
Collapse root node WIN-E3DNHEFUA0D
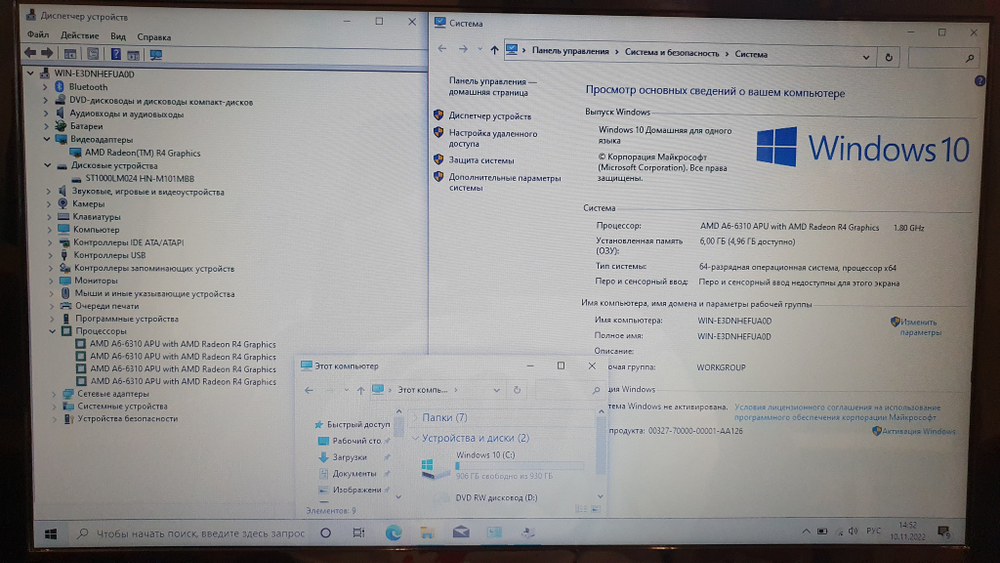(x=30, y=73)
